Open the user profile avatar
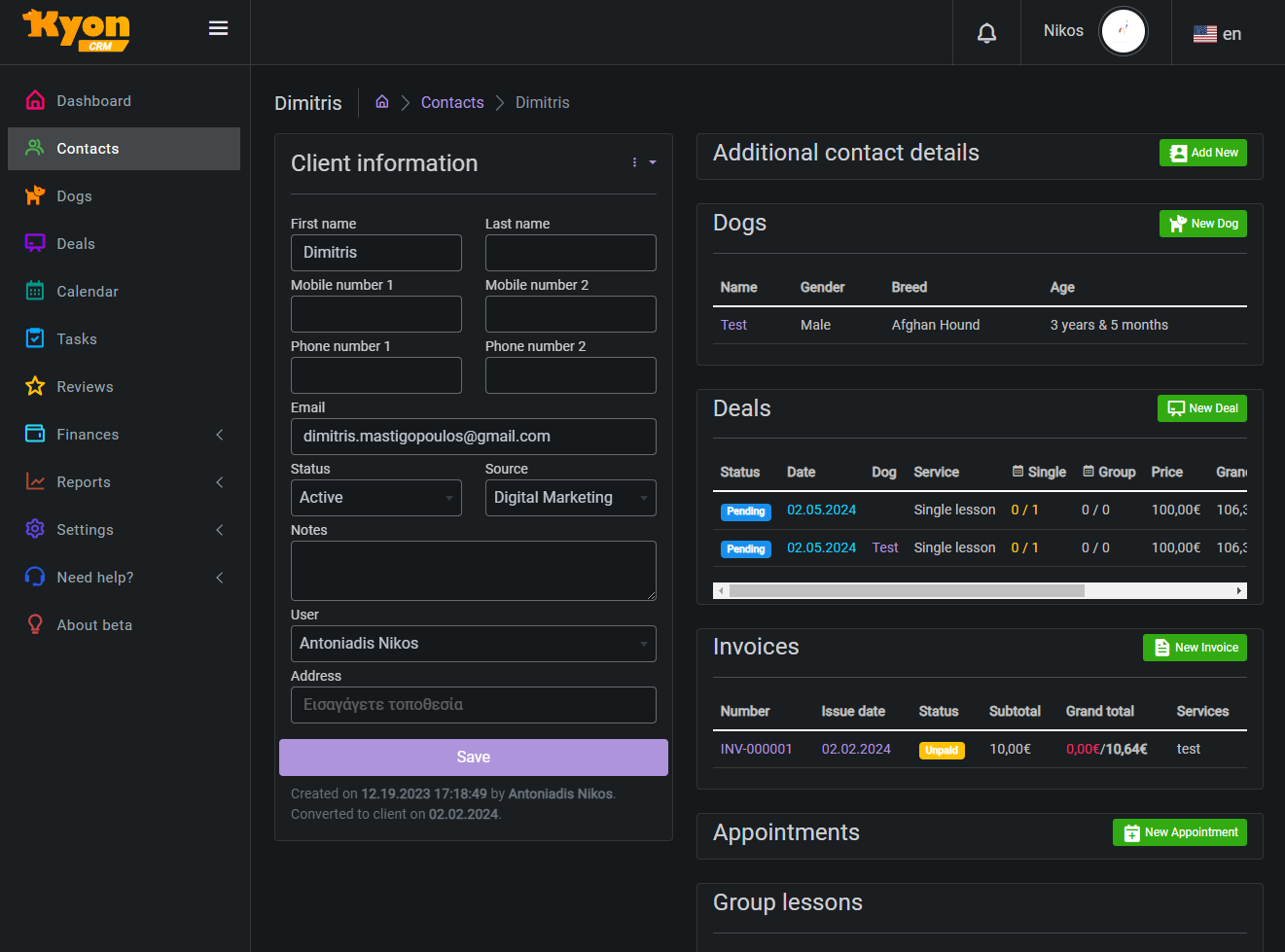Image resolution: width=1285 pixels, height=952 pixels. [1123, 31]
